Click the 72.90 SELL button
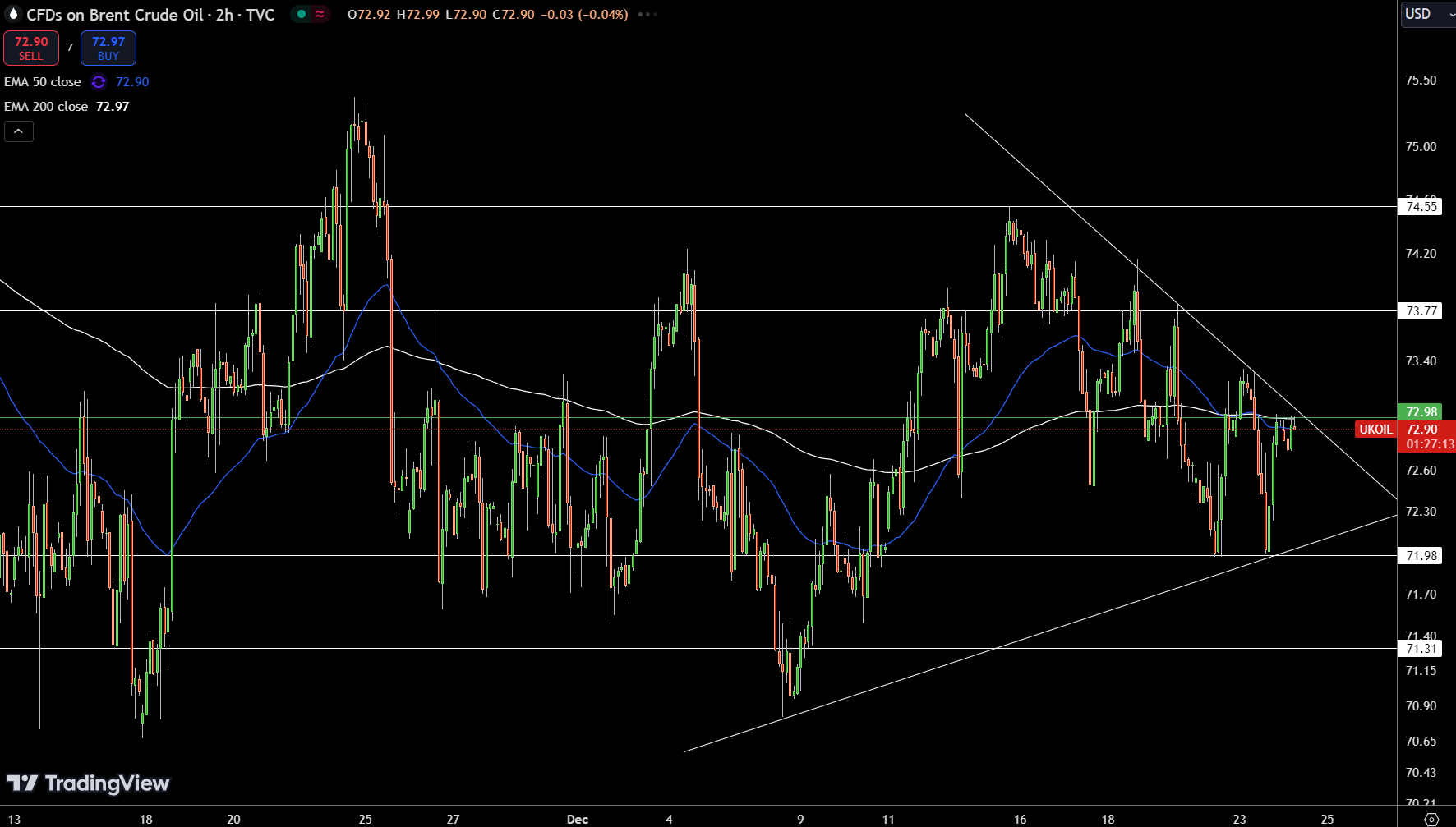The width and height of the screenshot is (1456, 827). point(31,48)
